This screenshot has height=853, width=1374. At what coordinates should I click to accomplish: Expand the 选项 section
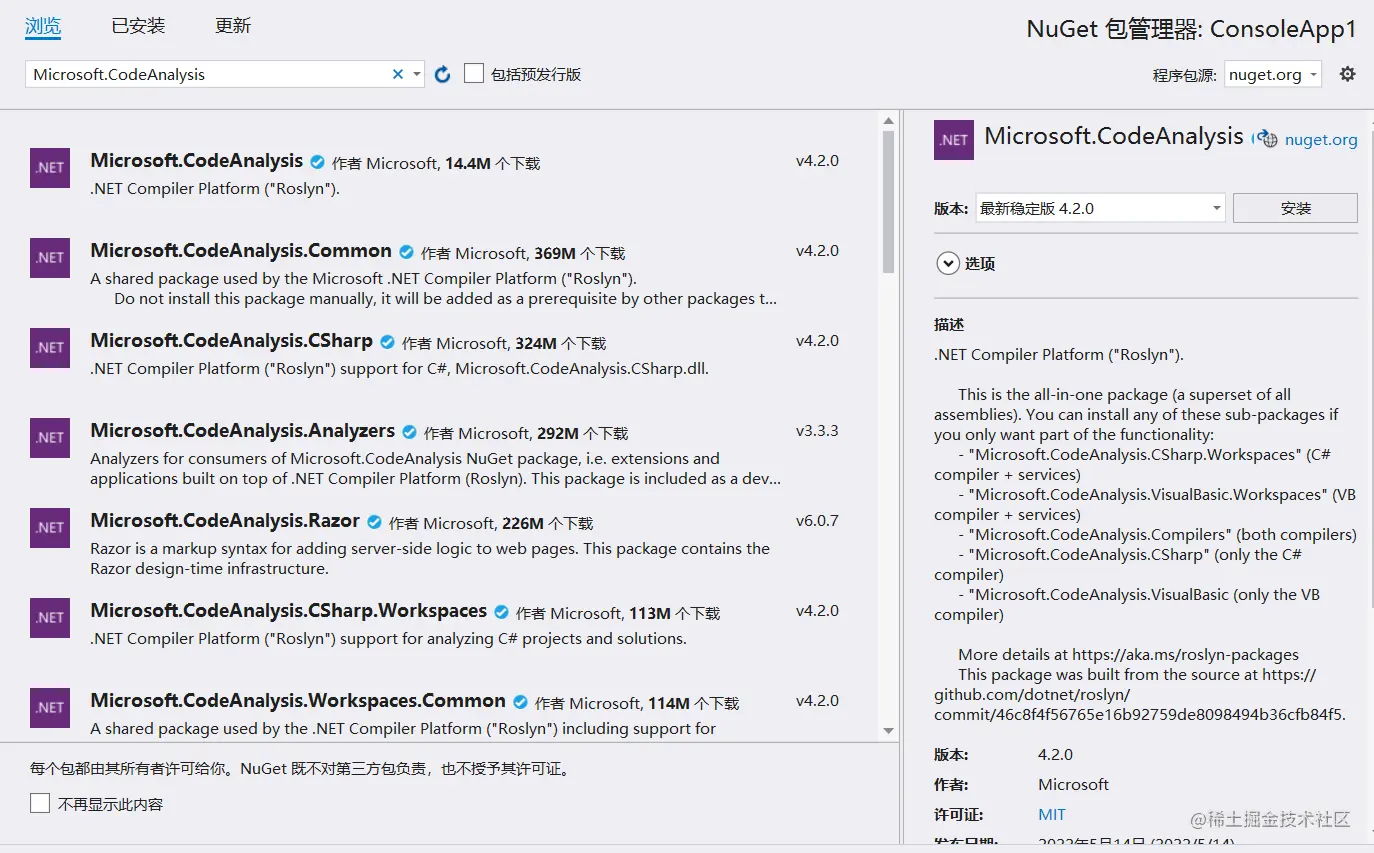click(947, 264)
